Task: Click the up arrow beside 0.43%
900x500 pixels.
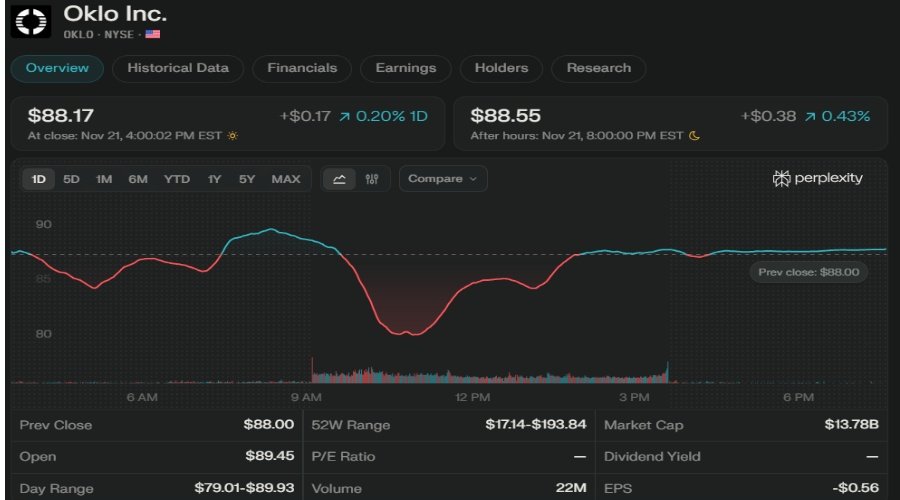Action: pyautogui.click(x=810, y=117)
